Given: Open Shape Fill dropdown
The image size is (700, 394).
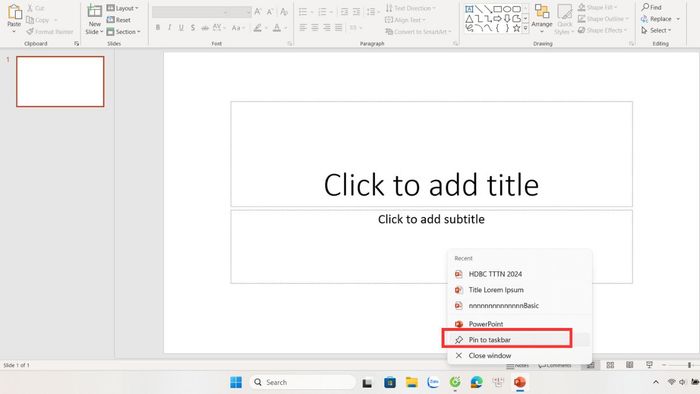Looking at the screenshot, I should tap(597, 8).
